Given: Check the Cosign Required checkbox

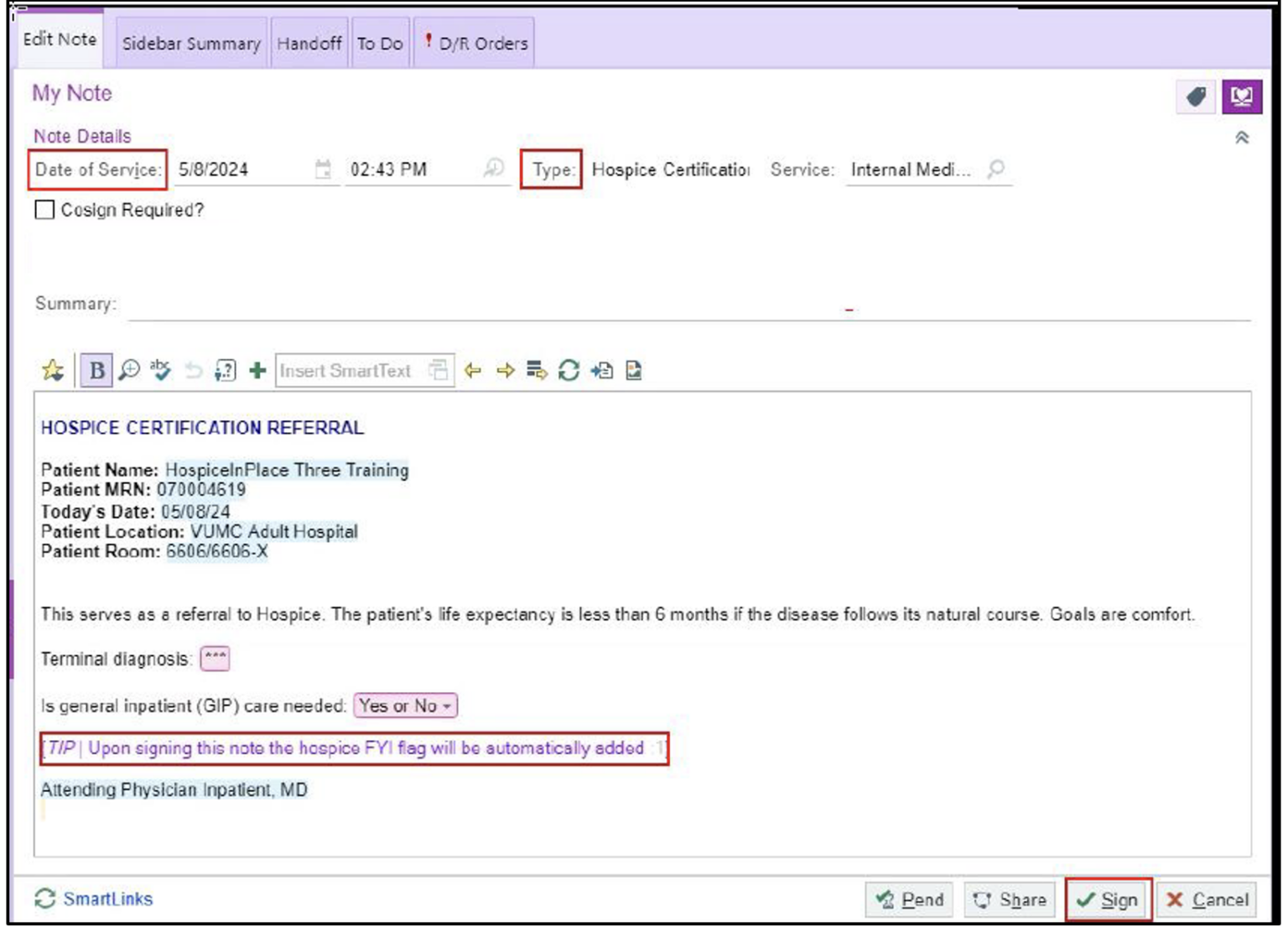Looking at the screenshot, I should [x=45, y=210].
